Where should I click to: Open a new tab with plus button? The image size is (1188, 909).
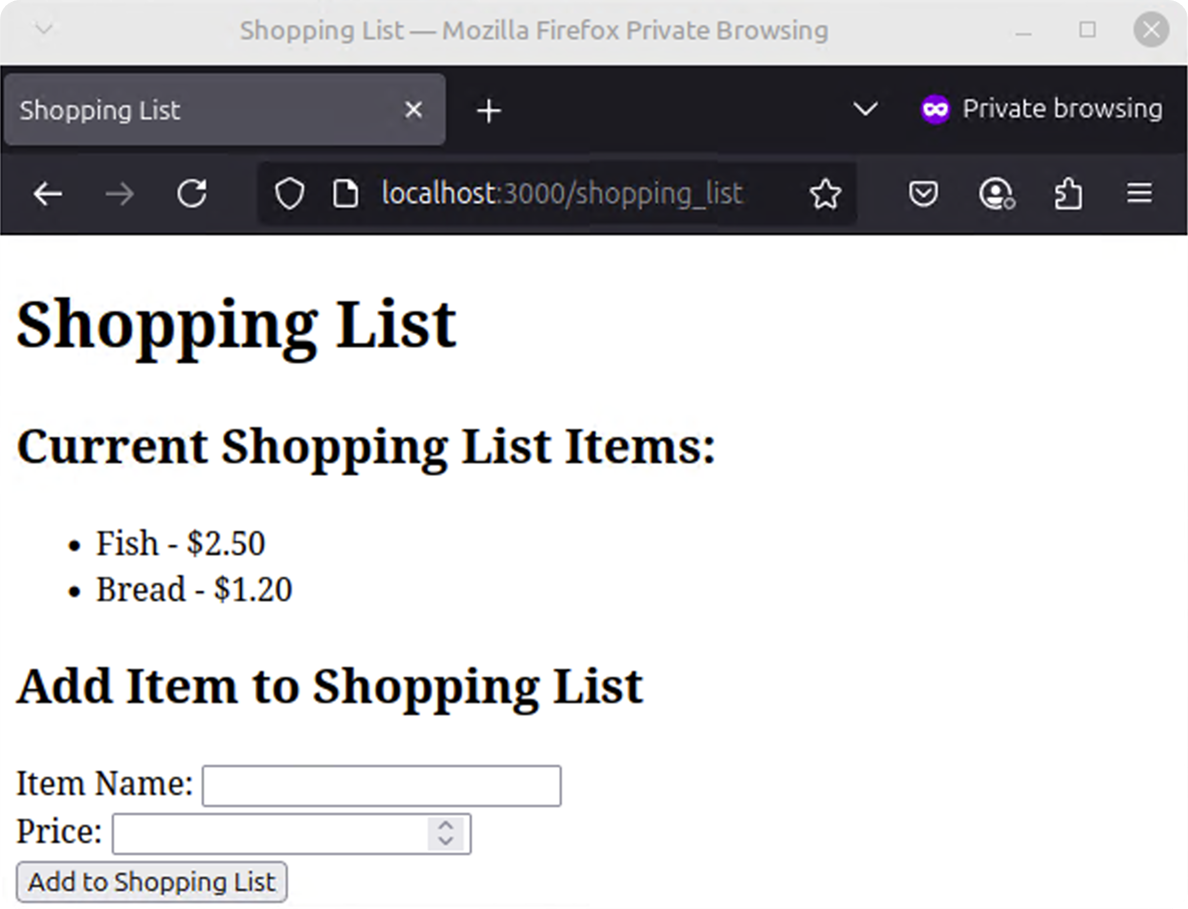pos(488,111)
